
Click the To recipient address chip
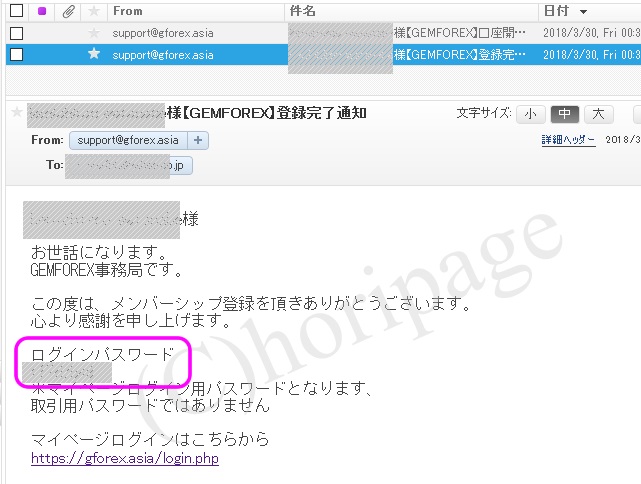(x=129, y=166)
